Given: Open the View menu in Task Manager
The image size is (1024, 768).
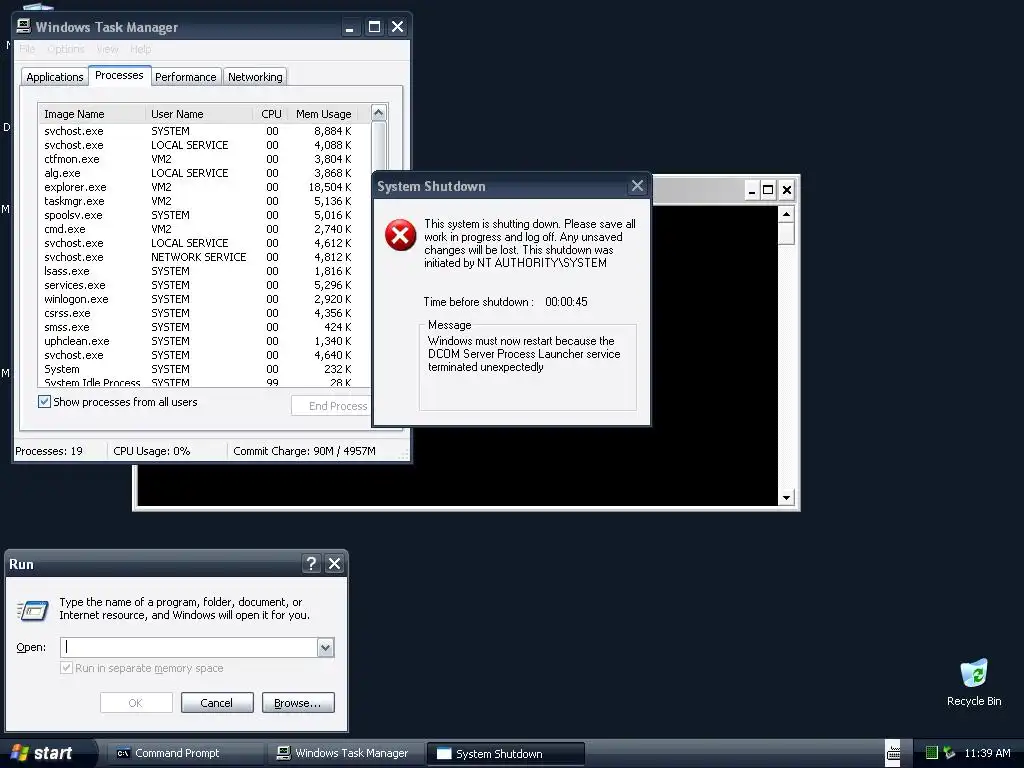Looking at the screenshot, I should (107, 49).
